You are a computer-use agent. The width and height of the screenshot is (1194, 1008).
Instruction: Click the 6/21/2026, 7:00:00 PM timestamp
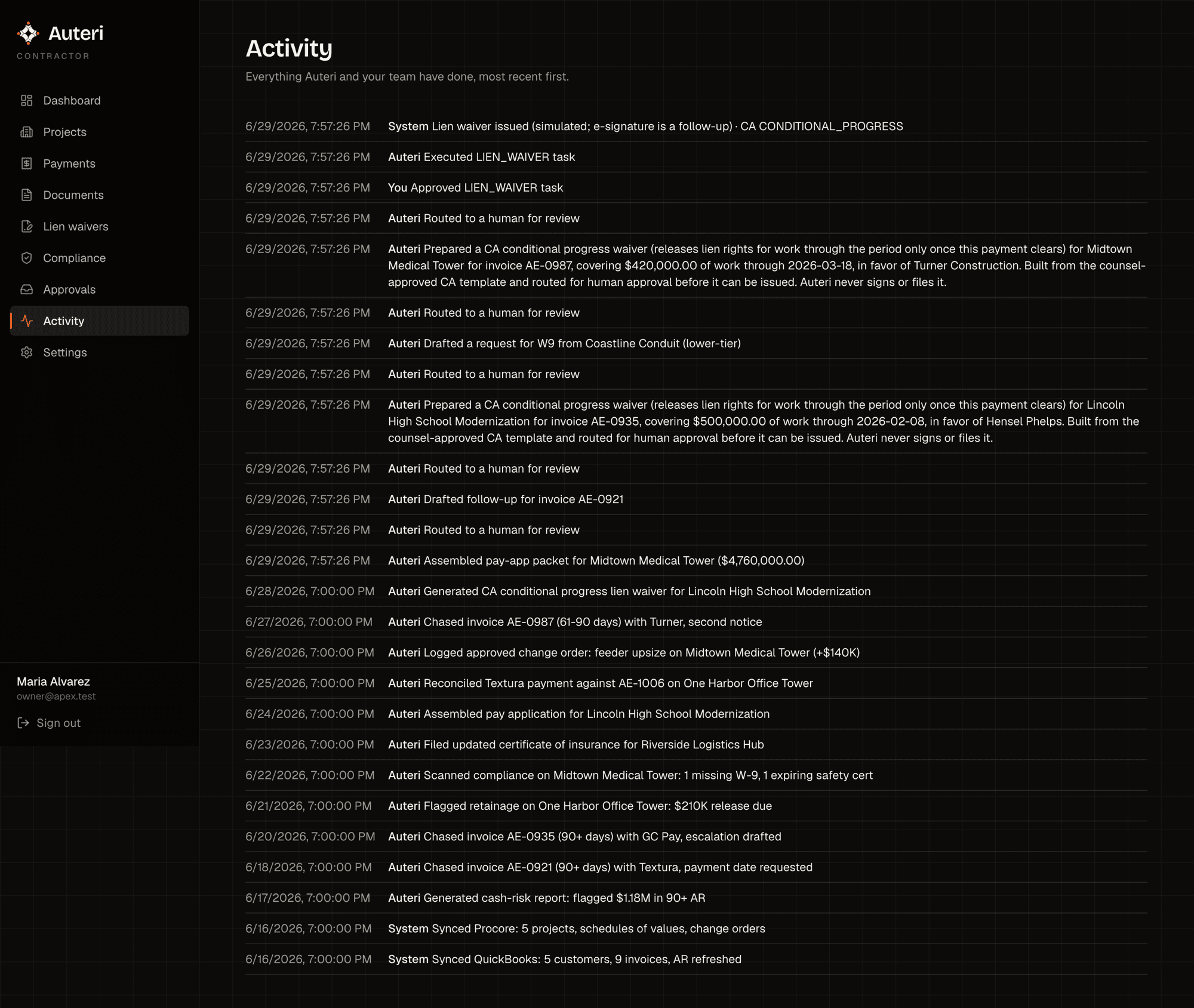(x=309, y=806)
